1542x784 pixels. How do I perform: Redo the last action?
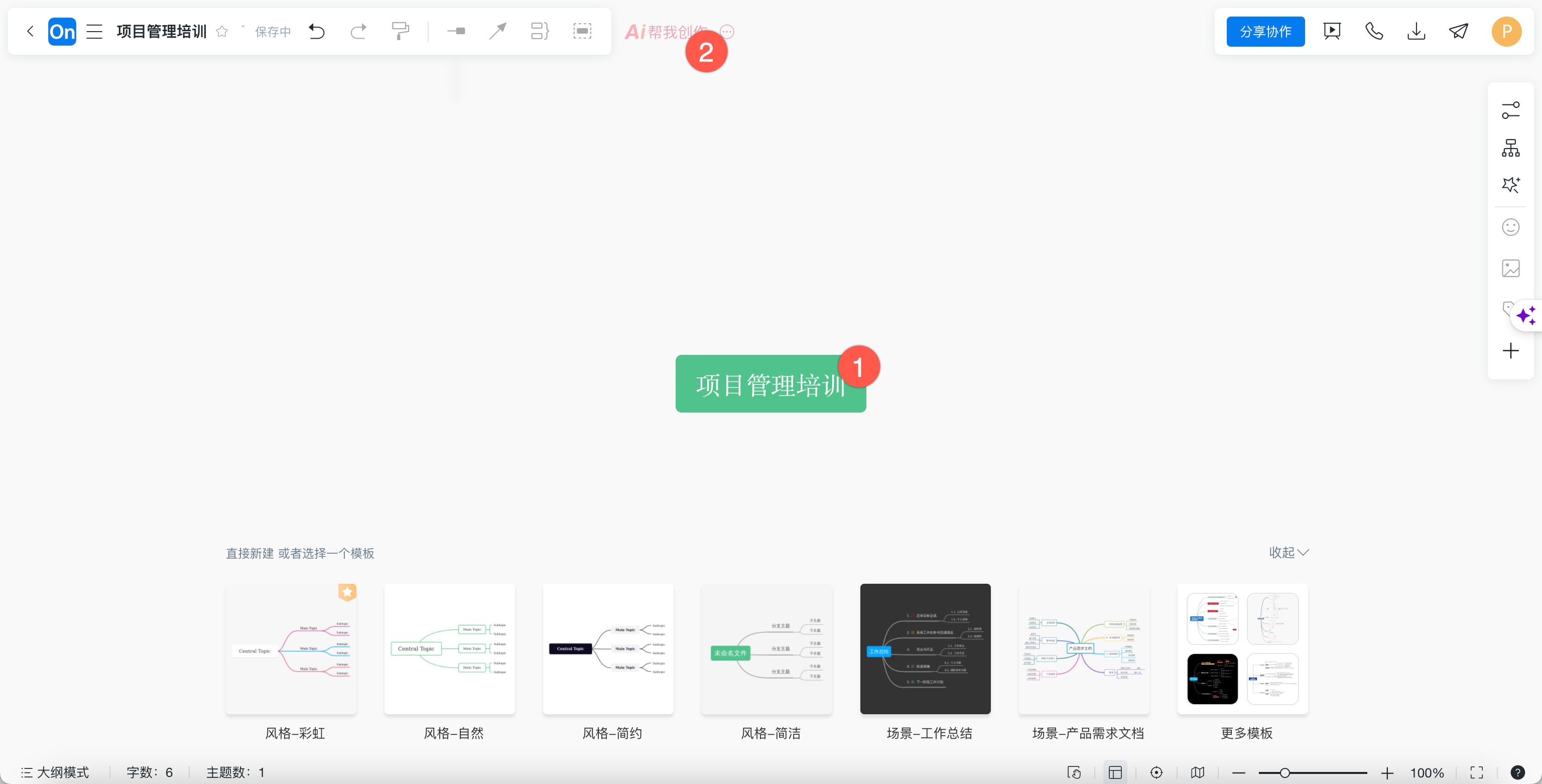(358, 31)
